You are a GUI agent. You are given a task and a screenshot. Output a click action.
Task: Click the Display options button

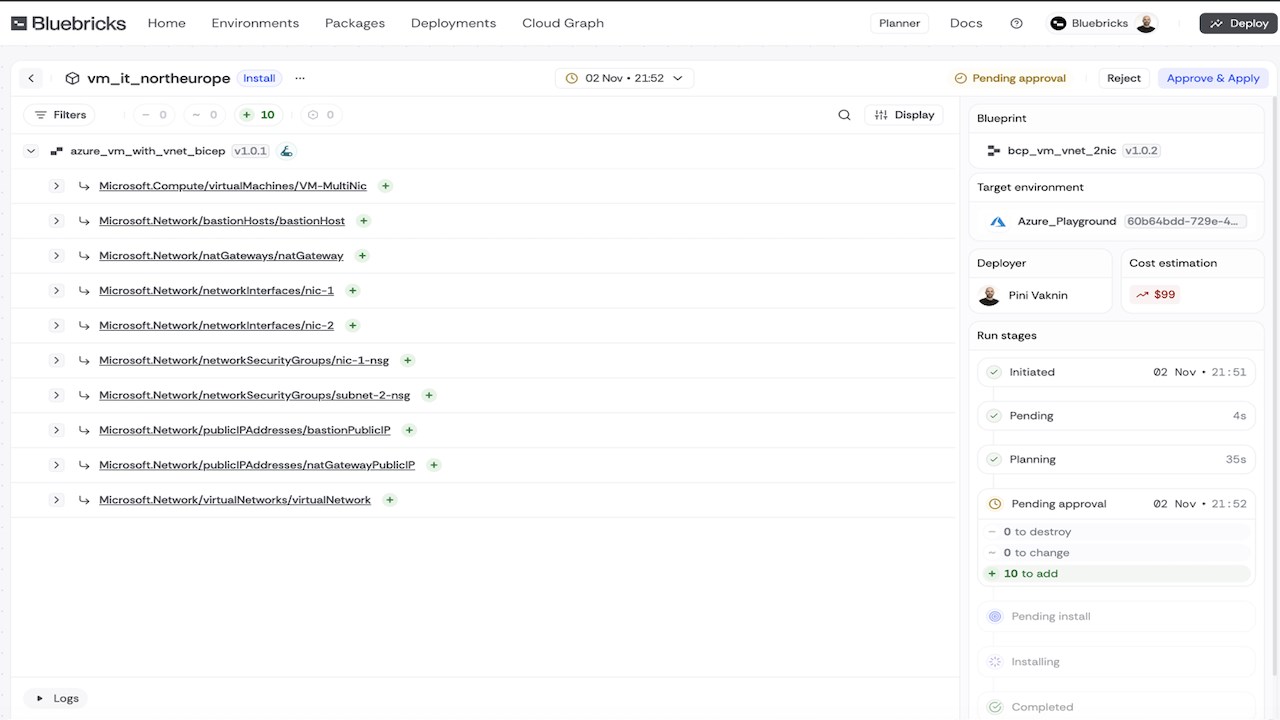pyautogui.click(x=904, y=115)
